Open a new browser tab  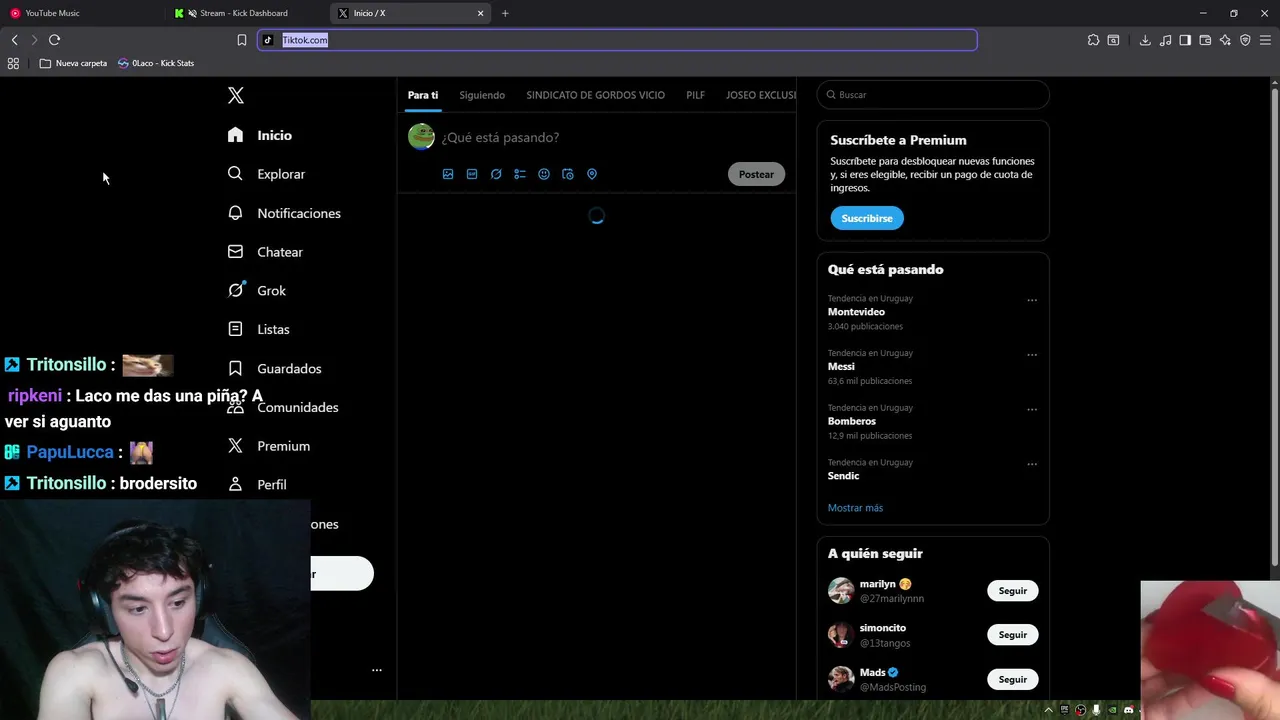[x=505, y=13]
